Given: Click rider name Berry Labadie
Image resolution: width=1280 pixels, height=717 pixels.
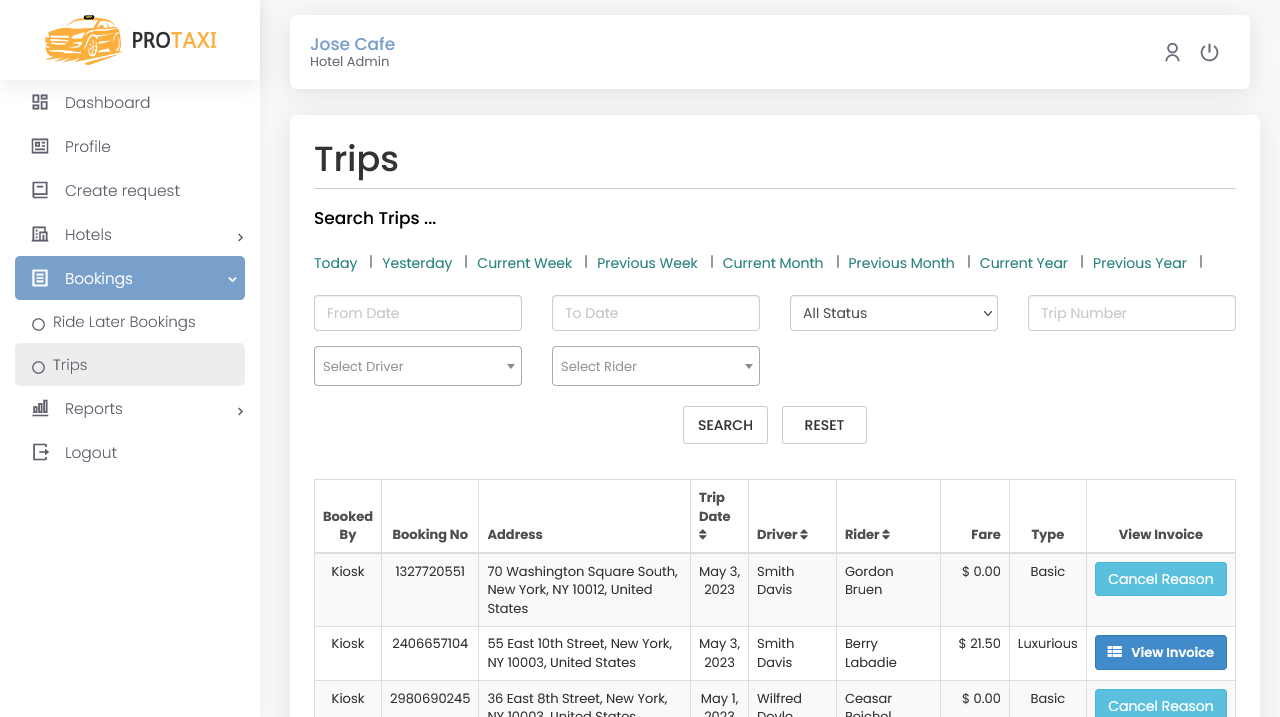Looking at the screenshot, I should (871, 652).
